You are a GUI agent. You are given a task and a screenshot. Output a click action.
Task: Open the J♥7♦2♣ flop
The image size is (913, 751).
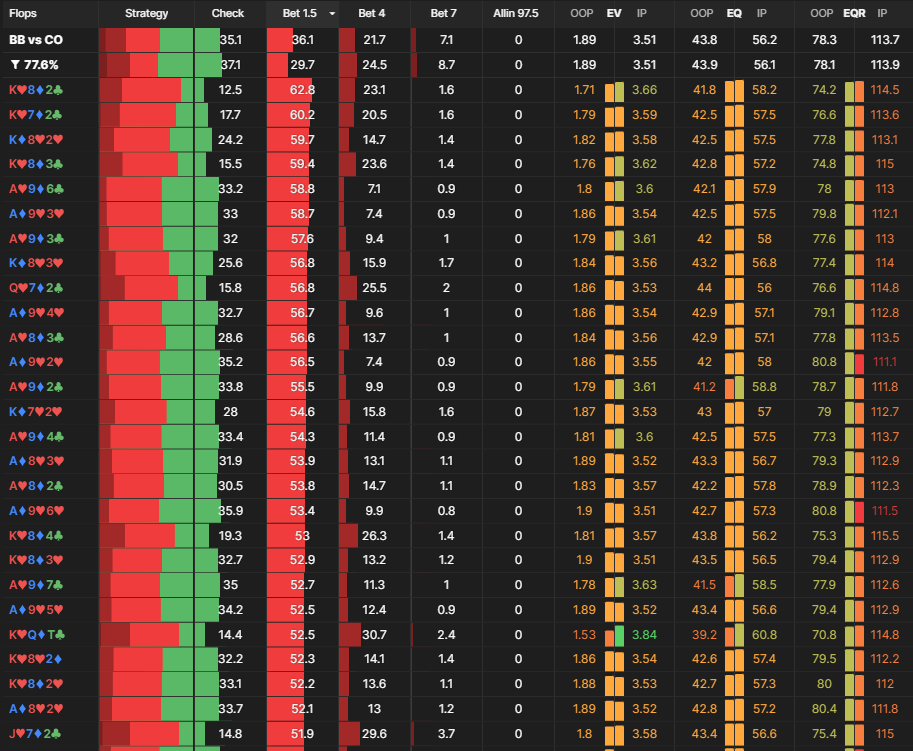(x=36, y=733)
